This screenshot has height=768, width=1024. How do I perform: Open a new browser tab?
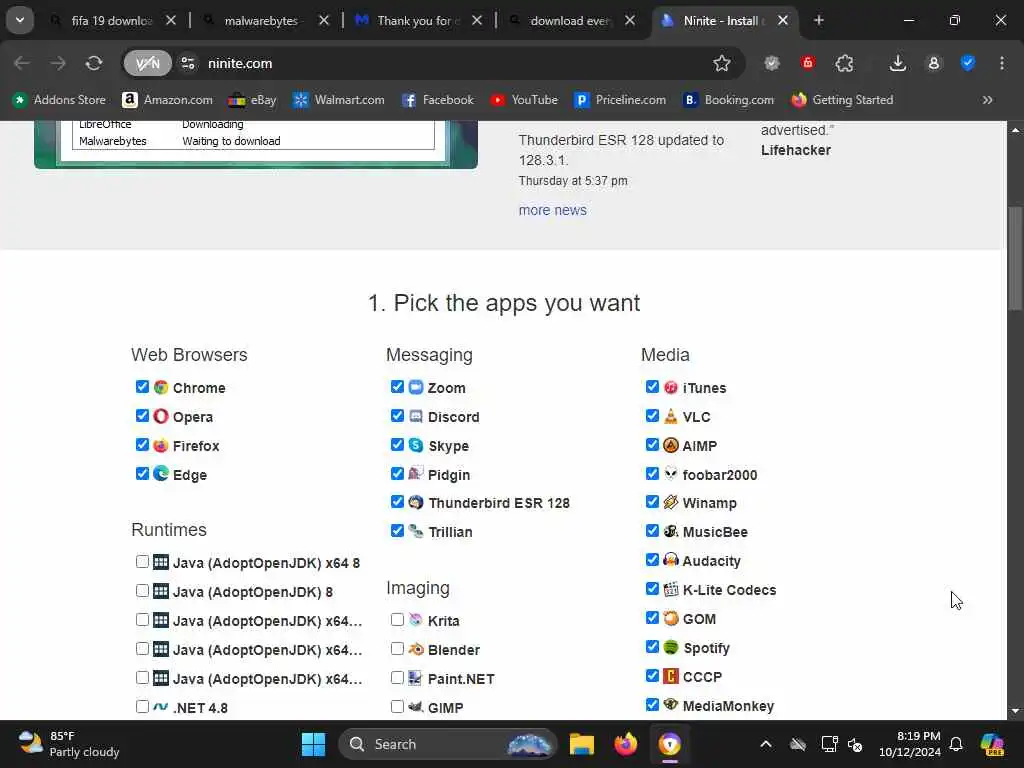click(x=819, y=20)
